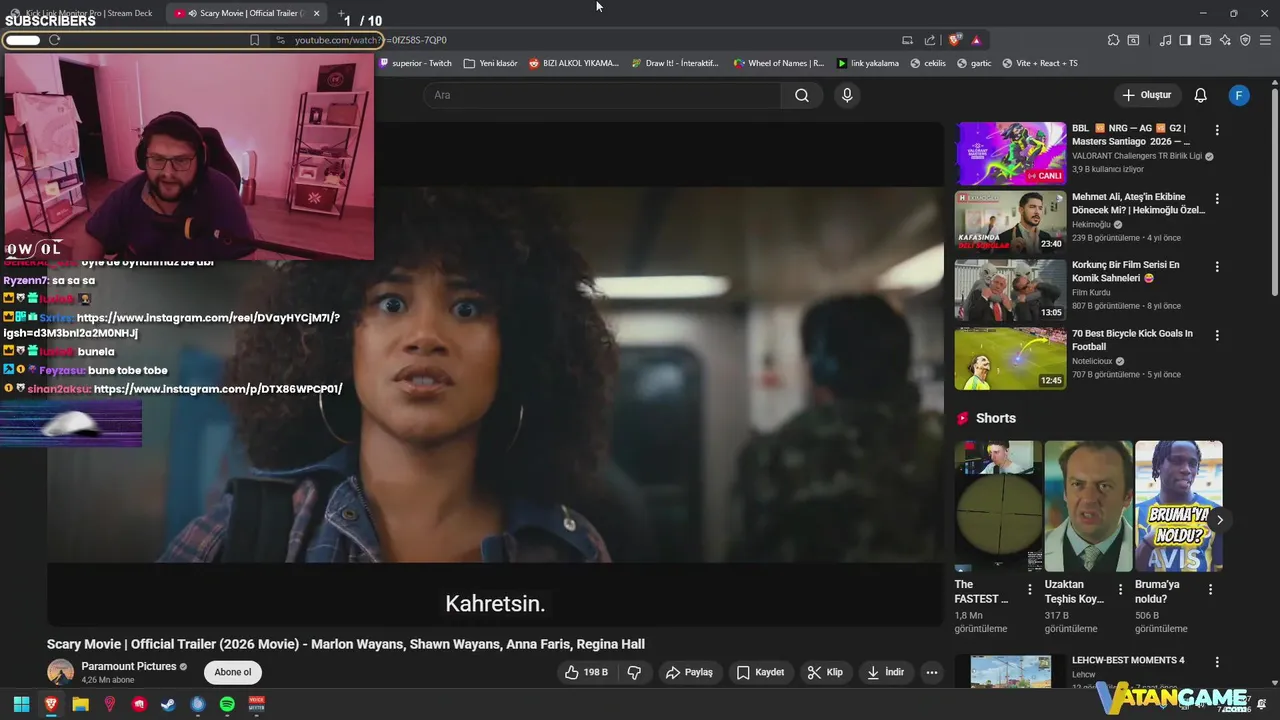Open the 70 Best Bicycle Kick Goals title
Viewport: 1280px width, 720px height.
pyautogui.click(x=1132, y=340)
